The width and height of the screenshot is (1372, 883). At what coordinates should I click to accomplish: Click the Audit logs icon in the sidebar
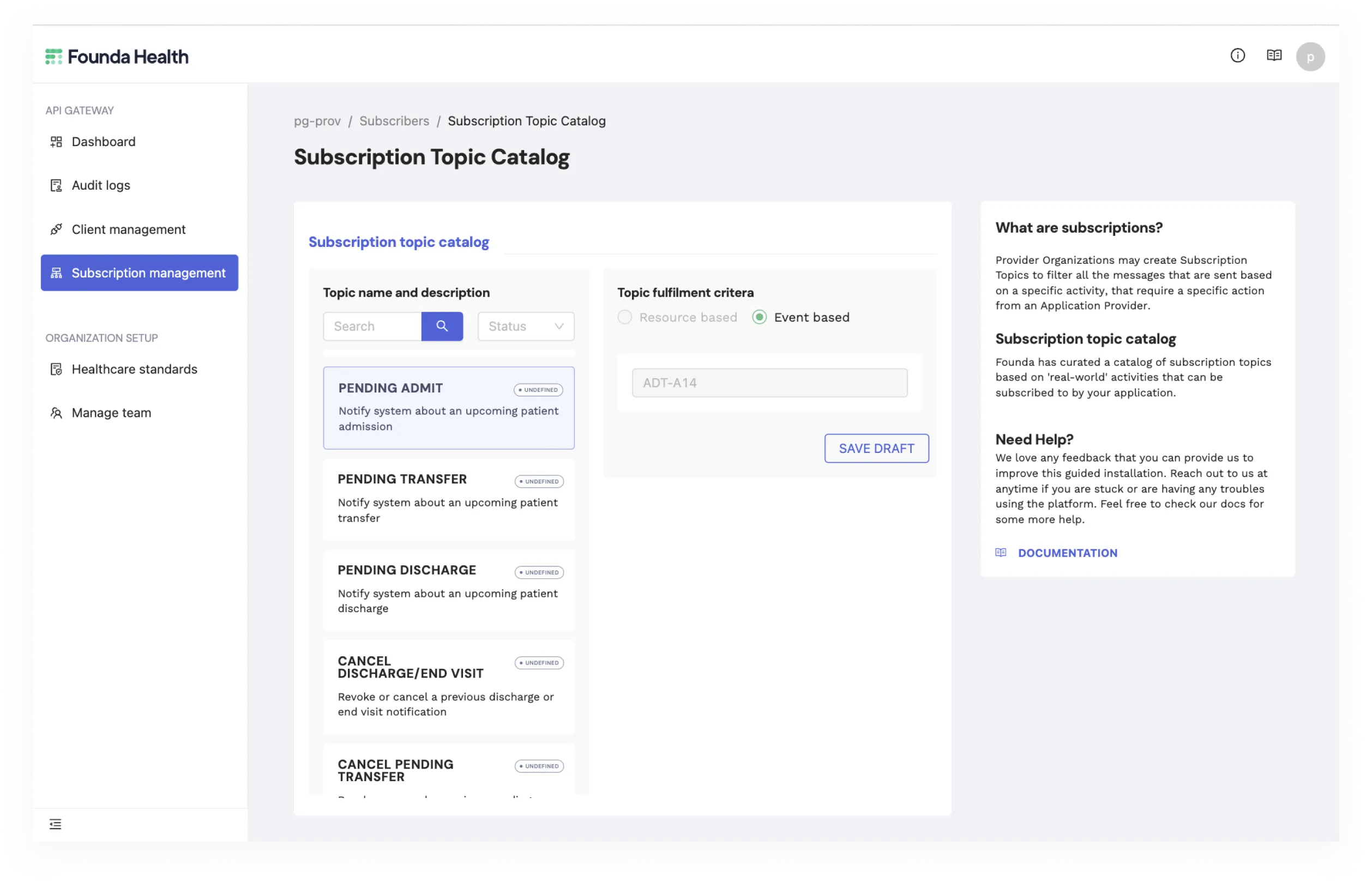(x=56, y=185)
